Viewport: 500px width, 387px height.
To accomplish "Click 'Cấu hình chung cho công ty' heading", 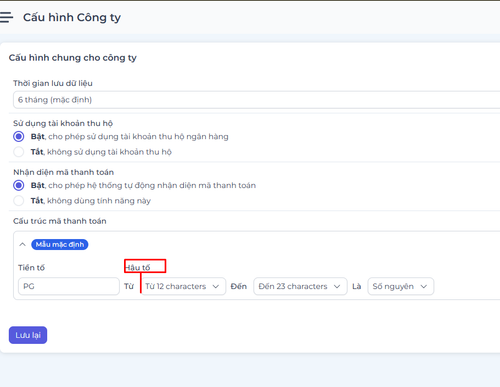I will pos(73,58).
